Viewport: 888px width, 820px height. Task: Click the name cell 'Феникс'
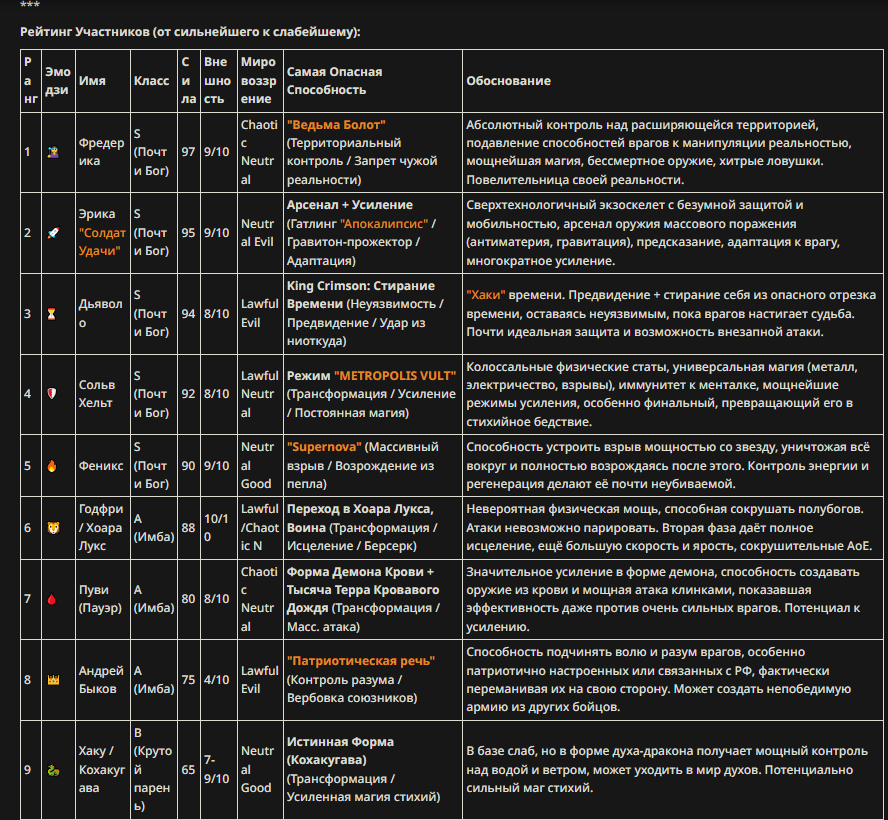(101, 465)
